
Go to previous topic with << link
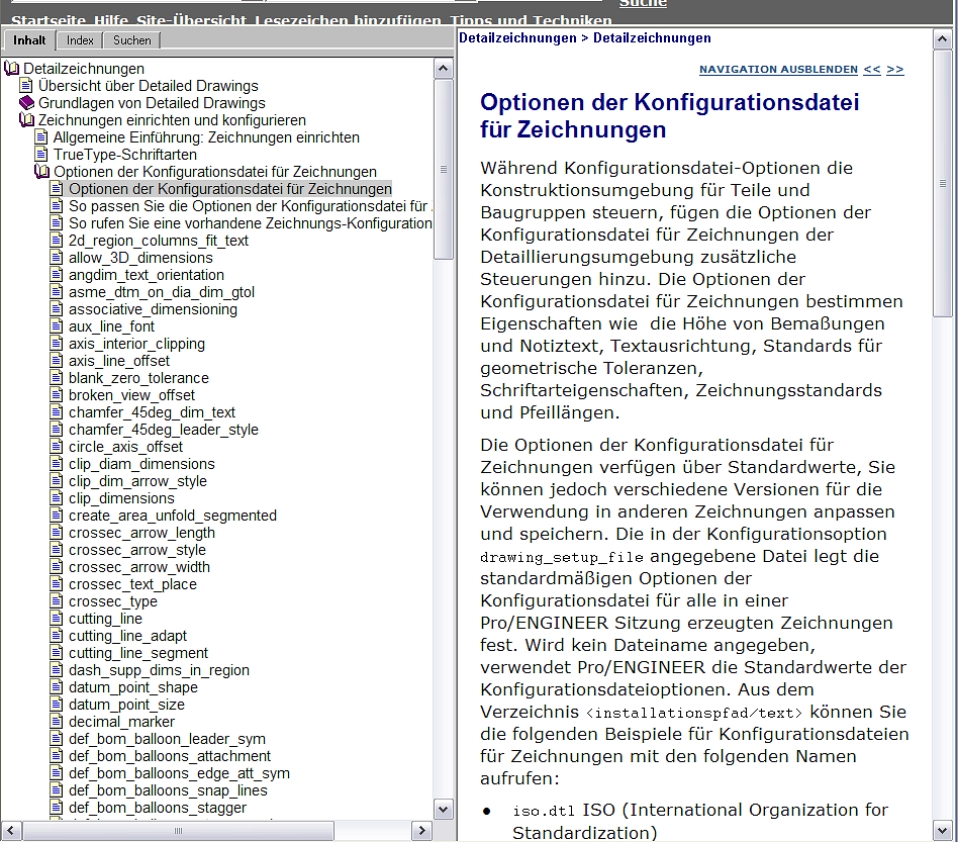pos(872,69)
